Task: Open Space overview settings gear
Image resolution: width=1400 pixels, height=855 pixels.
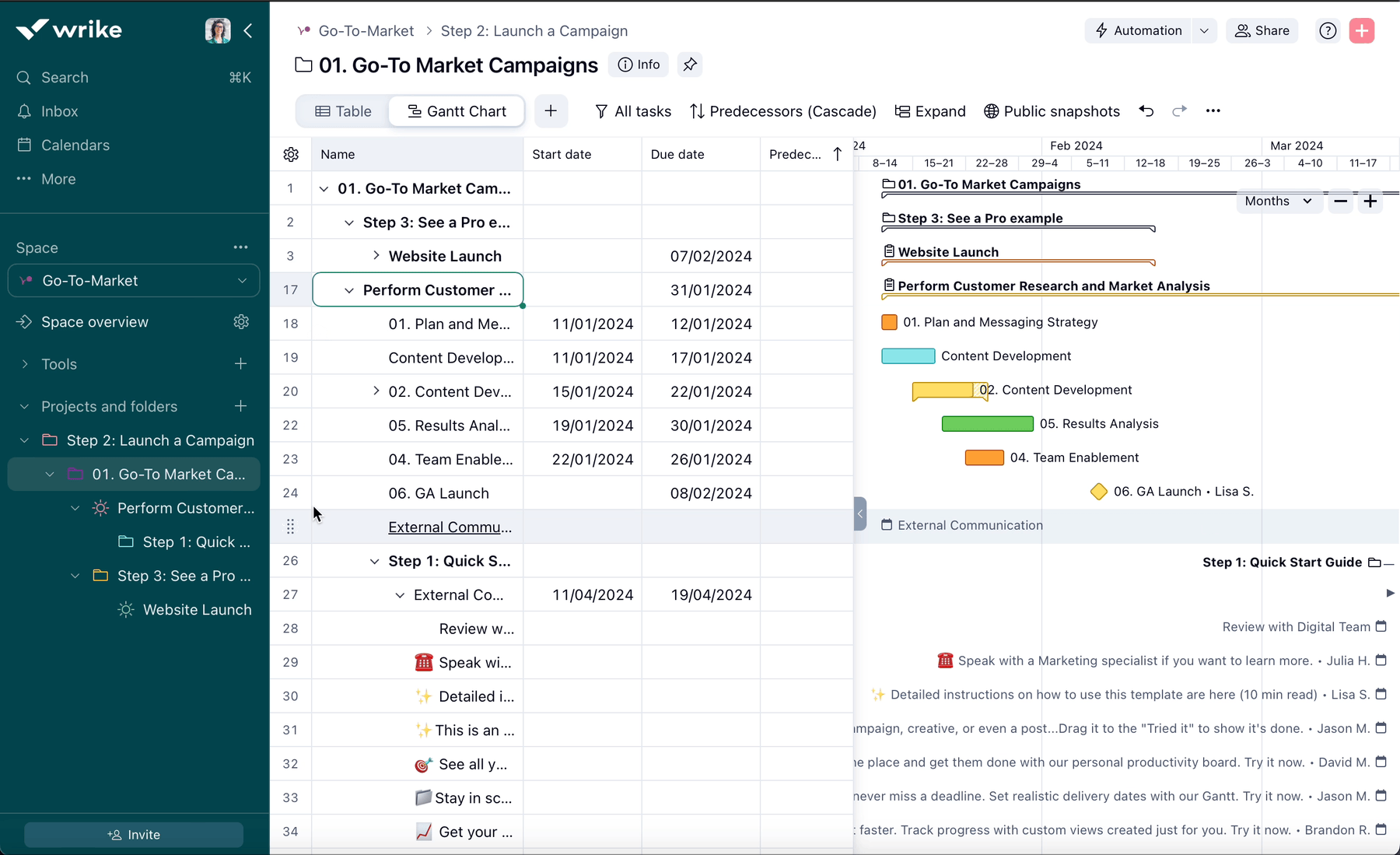Action: pos(241,321)
